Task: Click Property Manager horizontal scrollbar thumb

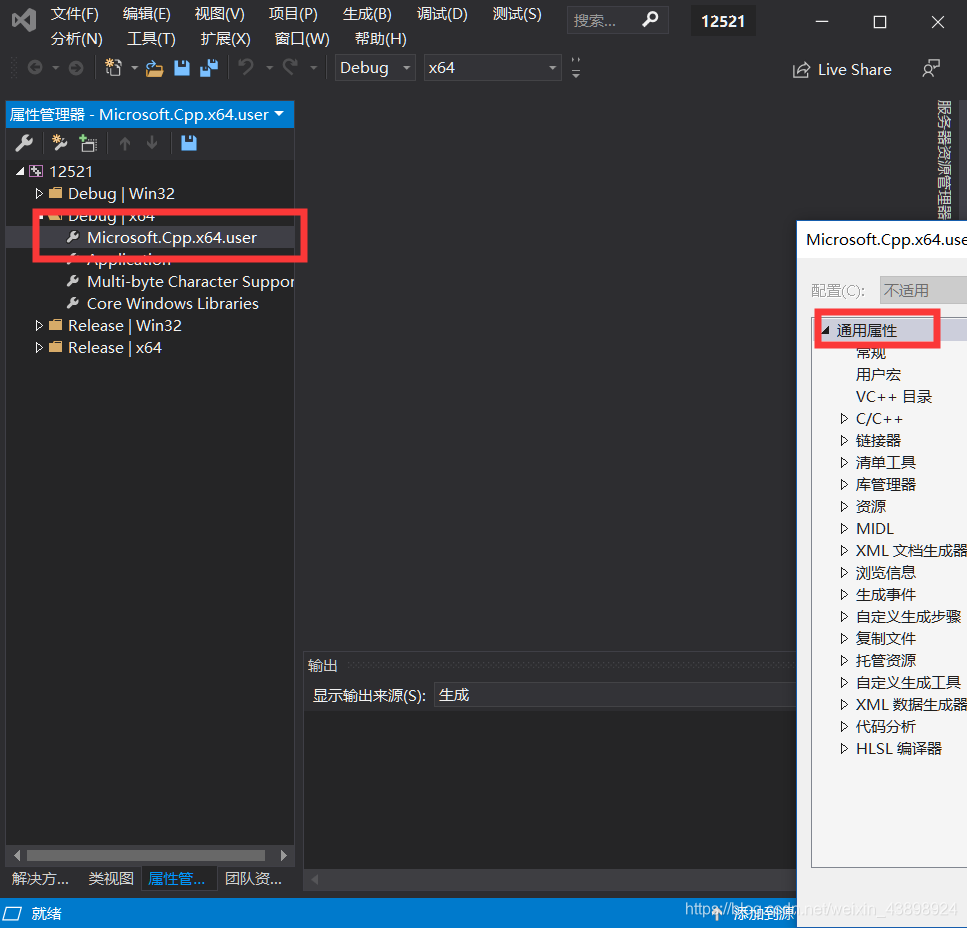Action: 146,855
